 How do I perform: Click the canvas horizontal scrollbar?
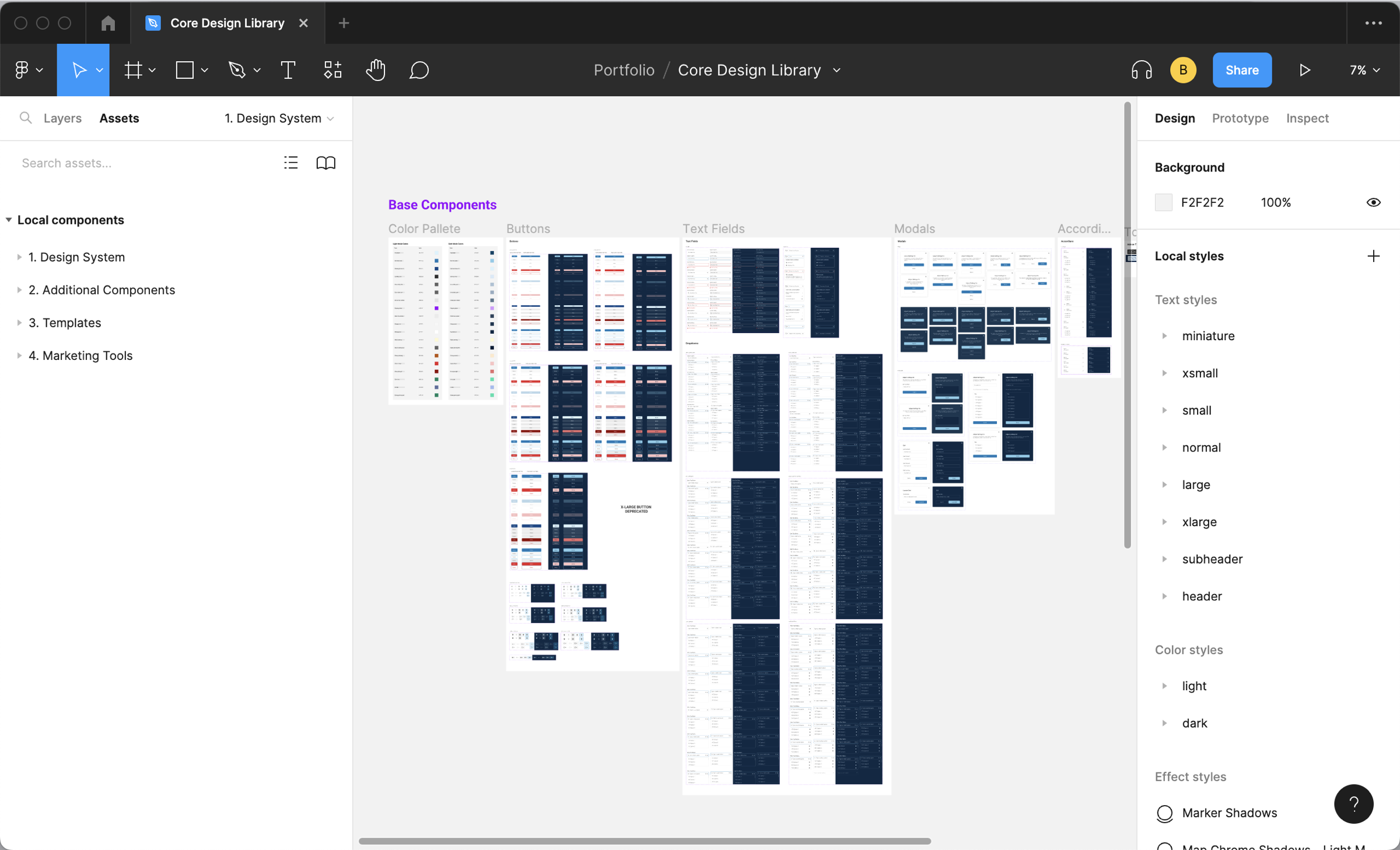pos(645,841)
